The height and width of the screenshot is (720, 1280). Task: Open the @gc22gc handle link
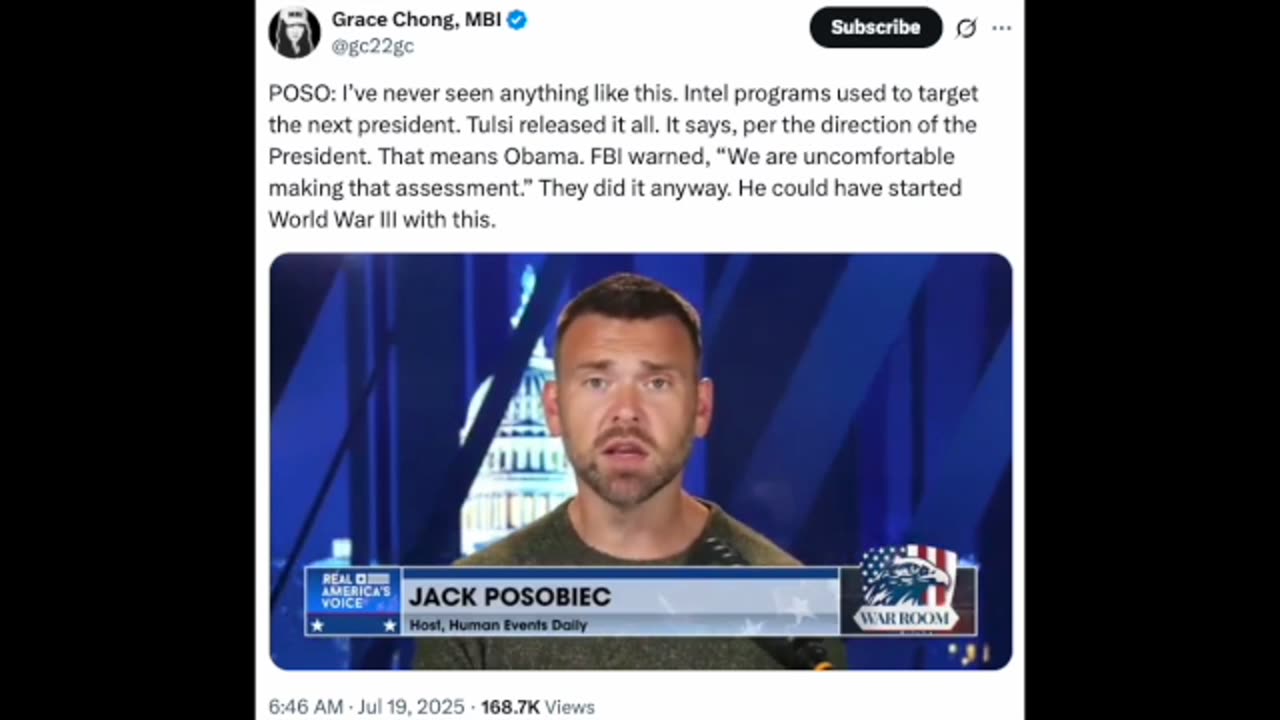[373, 46]
